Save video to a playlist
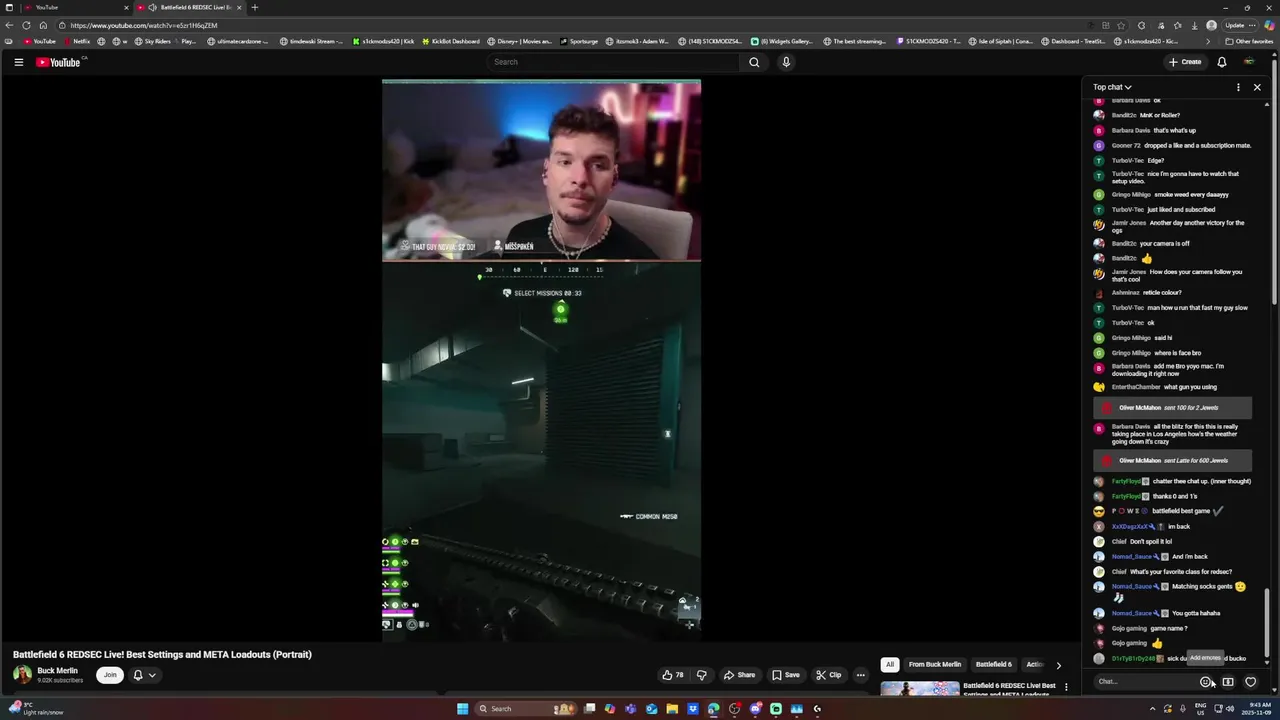The width and height of the screenshot is (1280, 720). coord(785,675)
